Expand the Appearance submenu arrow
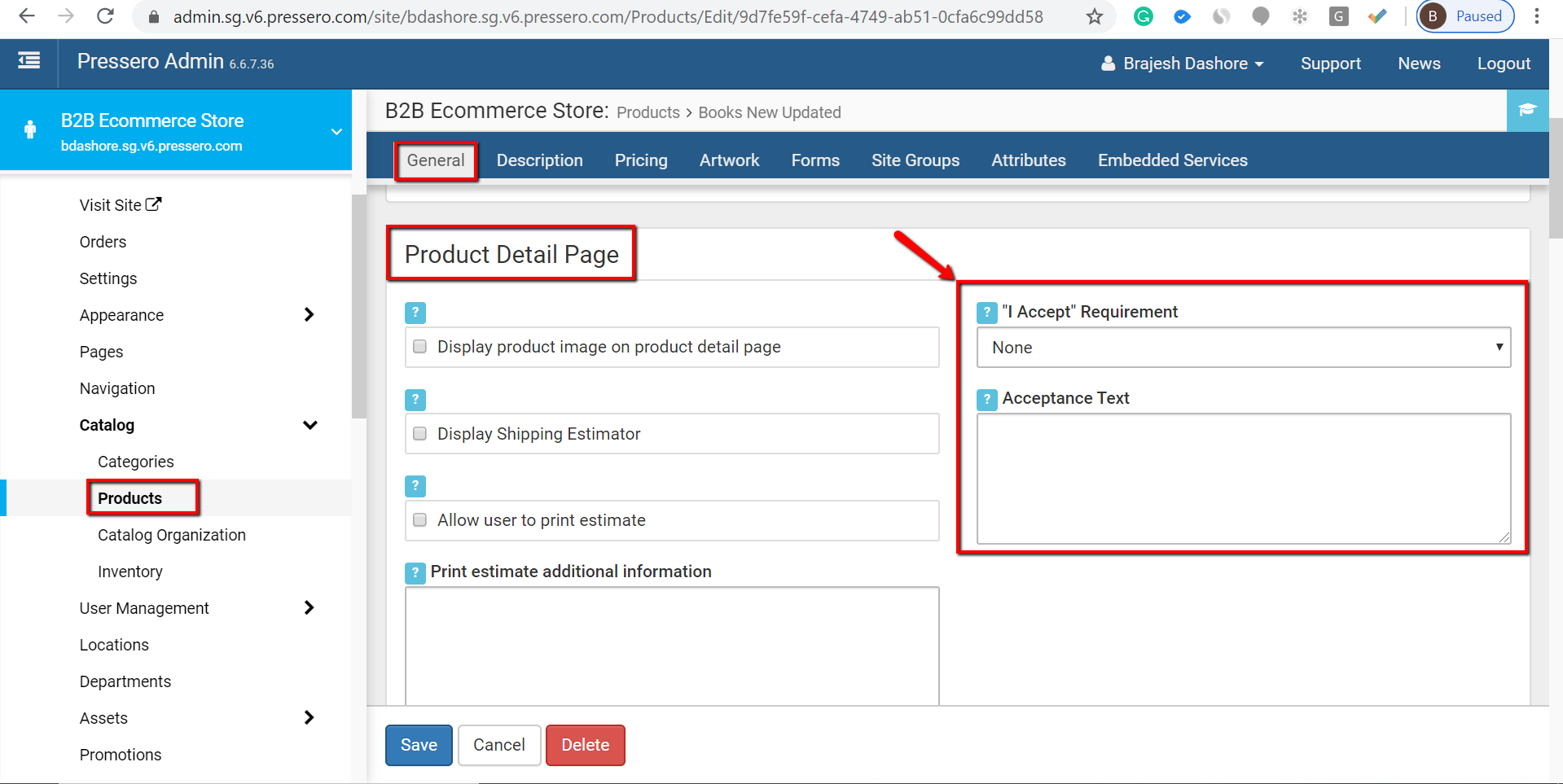This screenshot has height=784, width=1563. pyautogui.click(x=309, y=314)
